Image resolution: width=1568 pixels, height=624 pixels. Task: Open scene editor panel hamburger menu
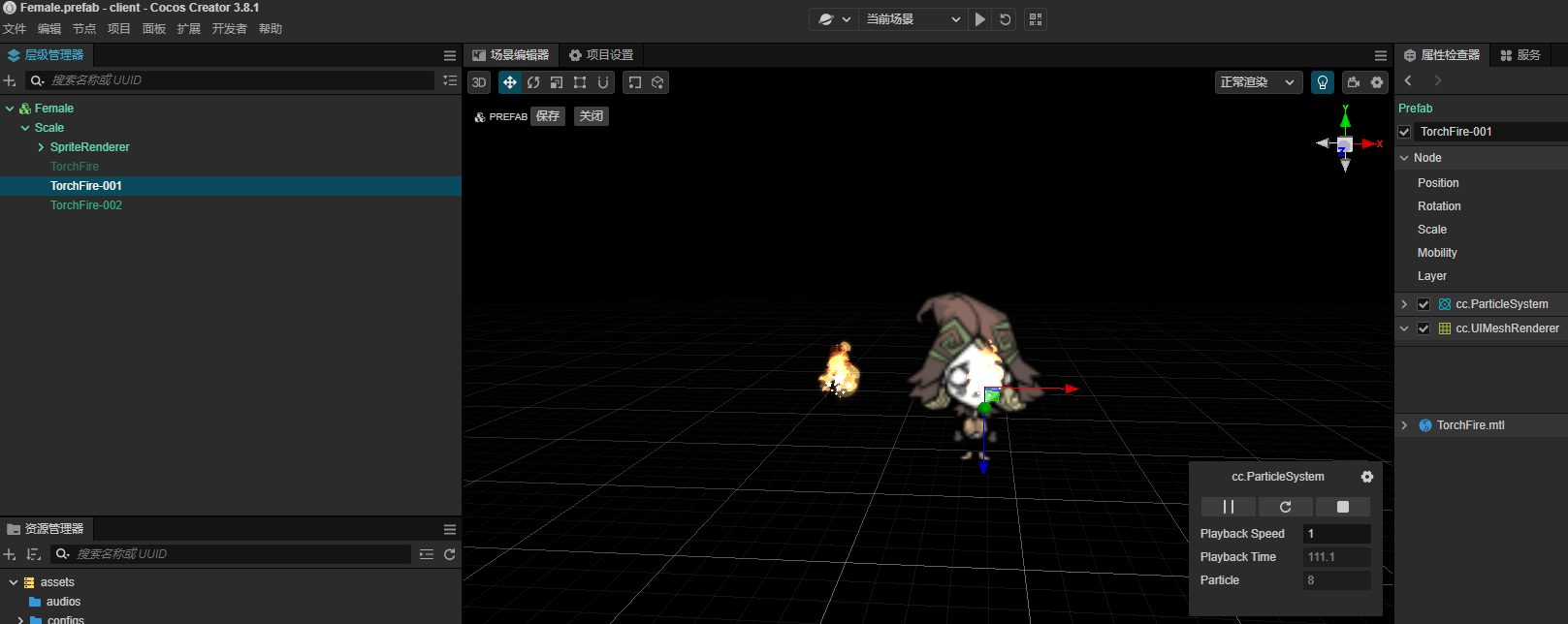pos(1381,55)
